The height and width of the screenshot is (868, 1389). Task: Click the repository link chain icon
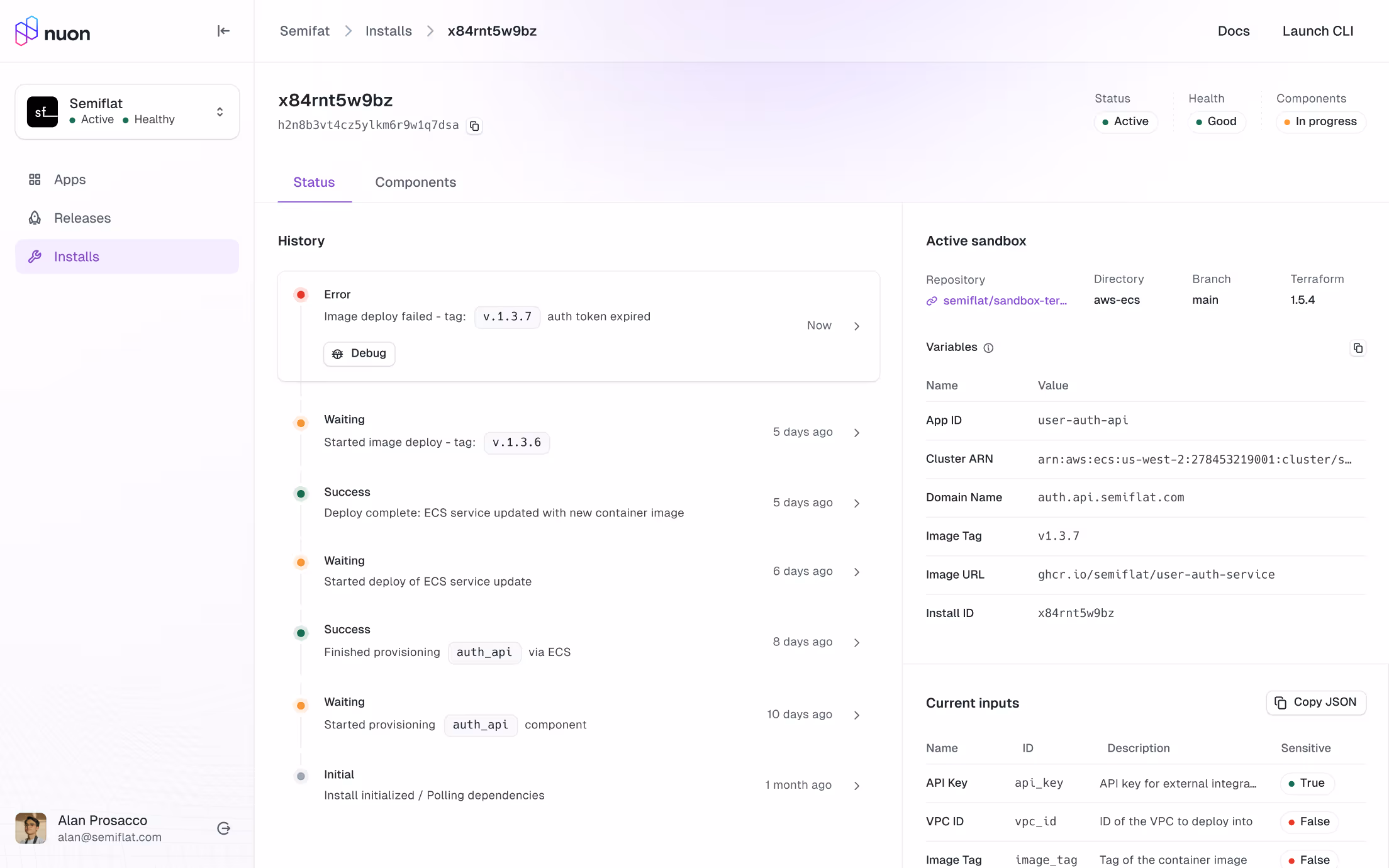coord(932,301)
